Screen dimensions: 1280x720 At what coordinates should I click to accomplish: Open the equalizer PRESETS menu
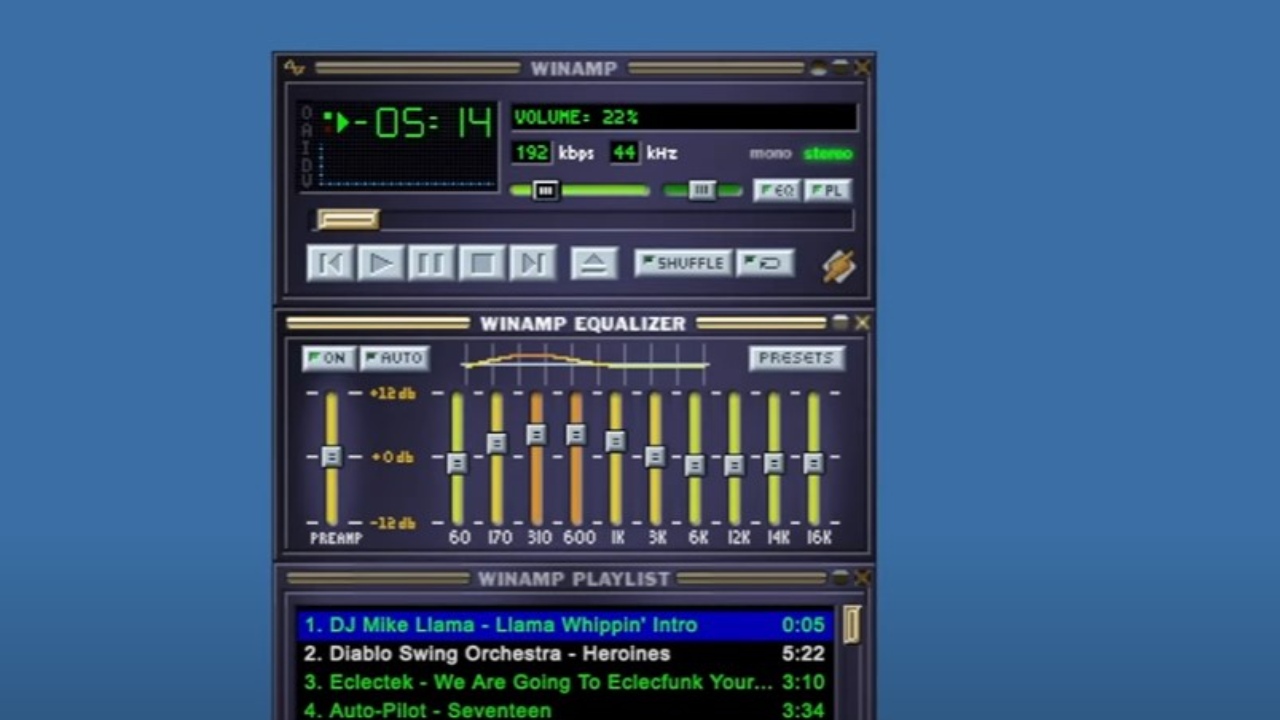[x=796, y=358]
